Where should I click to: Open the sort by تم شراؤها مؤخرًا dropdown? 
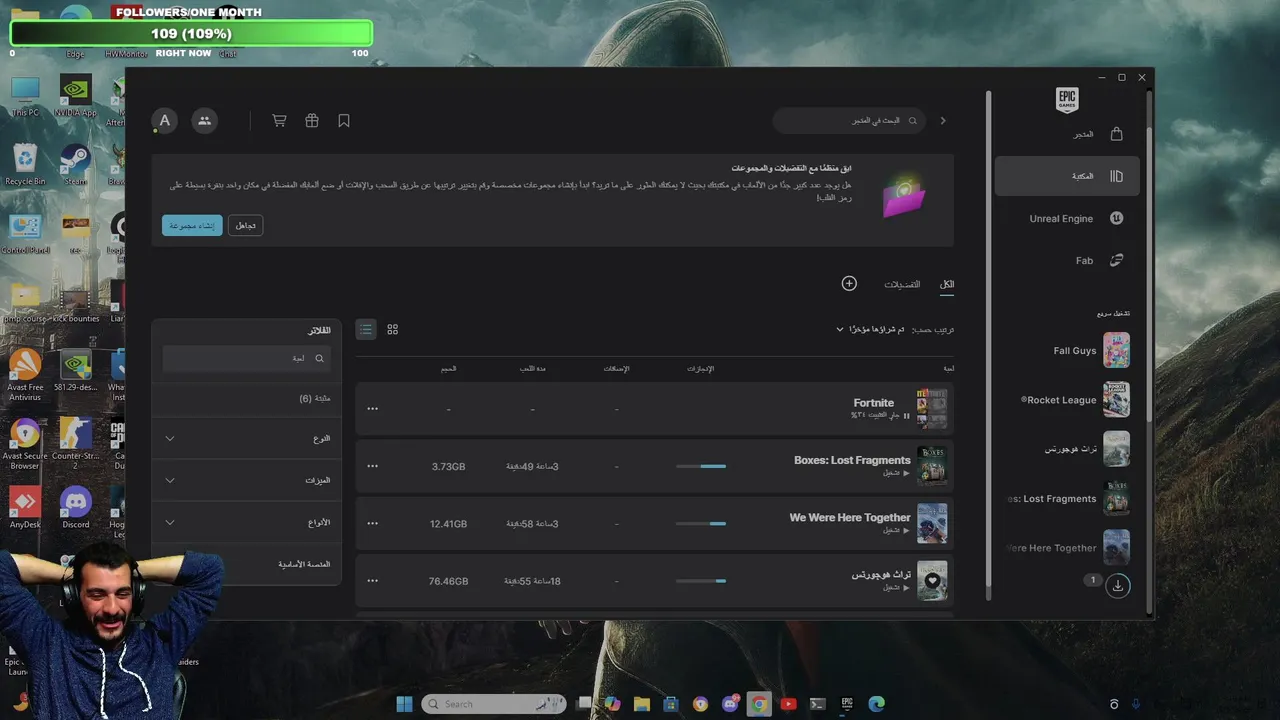870,329
